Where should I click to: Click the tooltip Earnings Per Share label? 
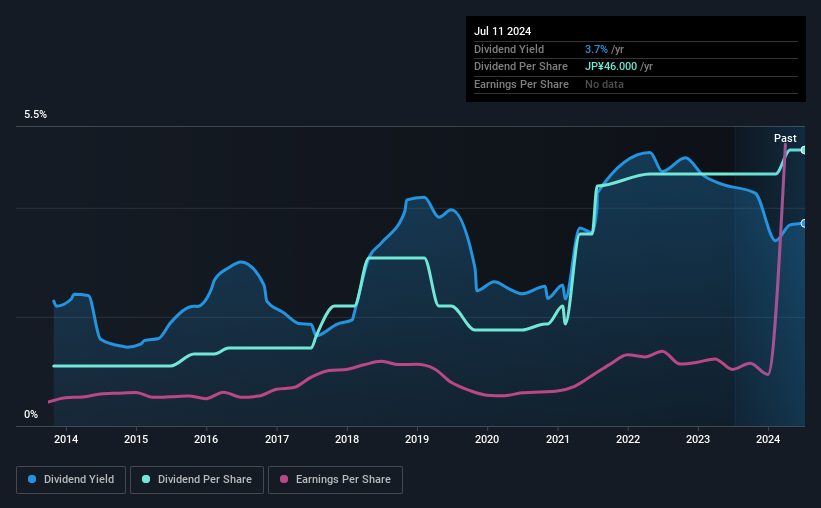tap(522, 84)
